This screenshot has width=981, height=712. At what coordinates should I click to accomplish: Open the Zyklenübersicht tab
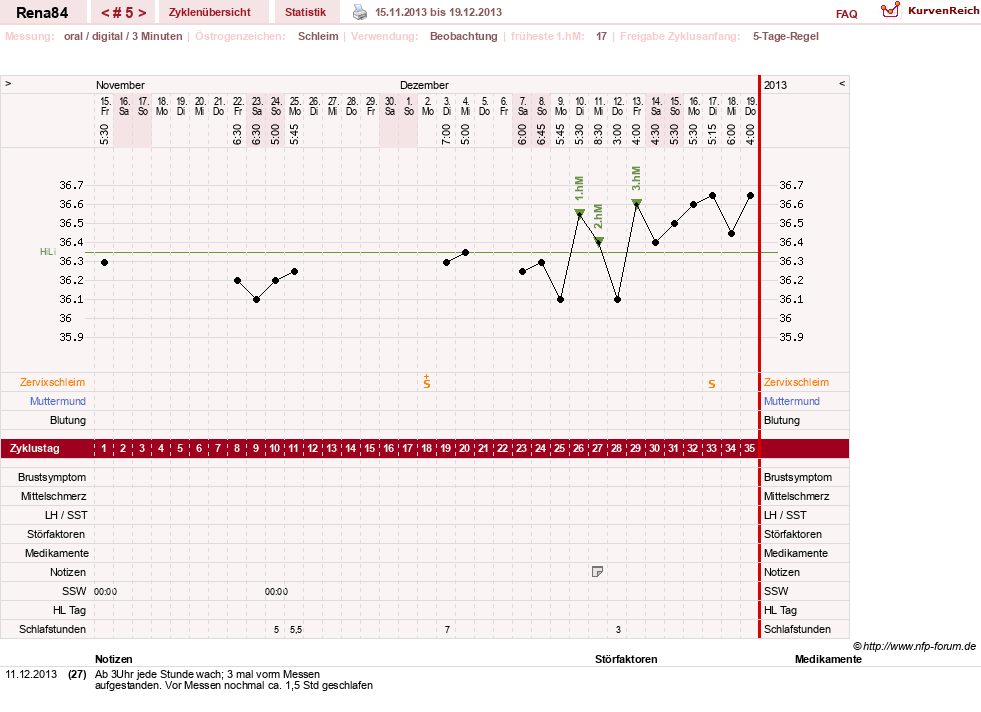[x=210, y=12]
